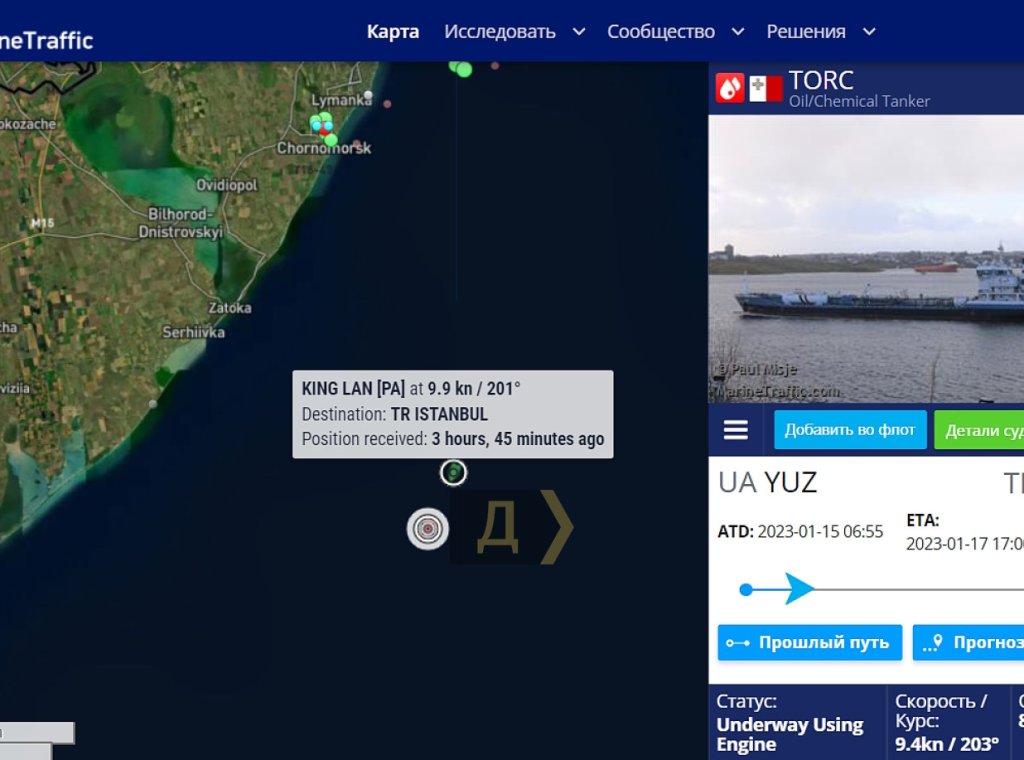1024x760 pixels.
Task: Click the MarineTraffic logo
Action: [x=46, y=40]
